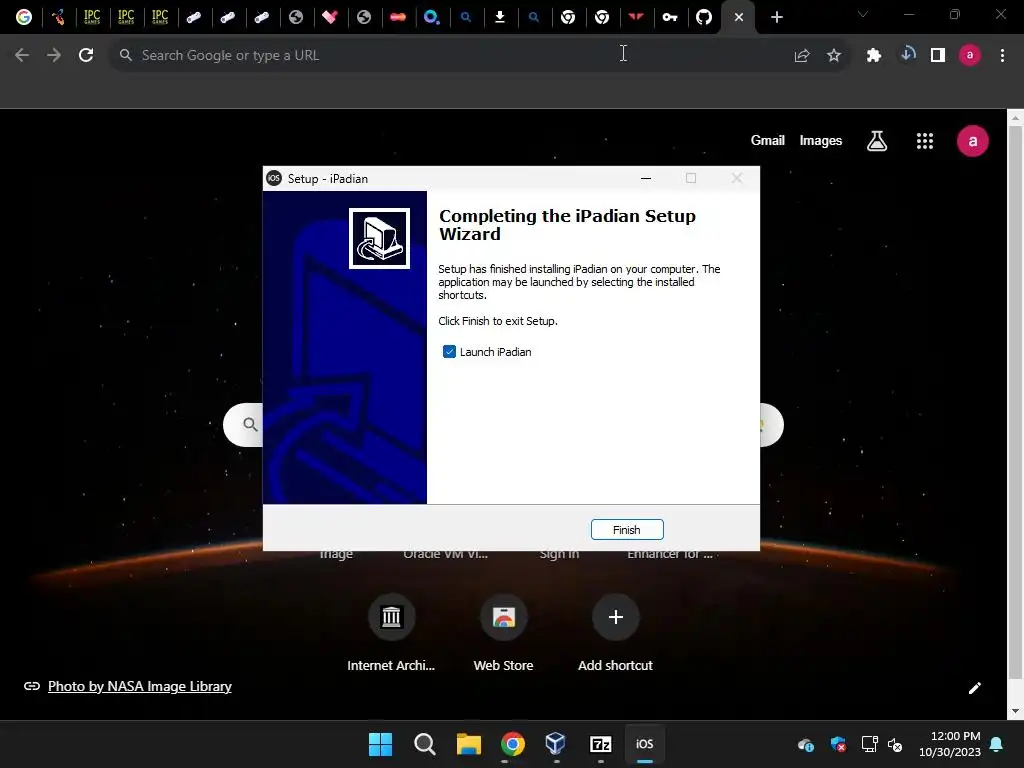The width and height of the screenshot is (1024, 768).
Task: Open VirtualBox from the taskbar
Action: pyautogui.click(x=556, y=744)
